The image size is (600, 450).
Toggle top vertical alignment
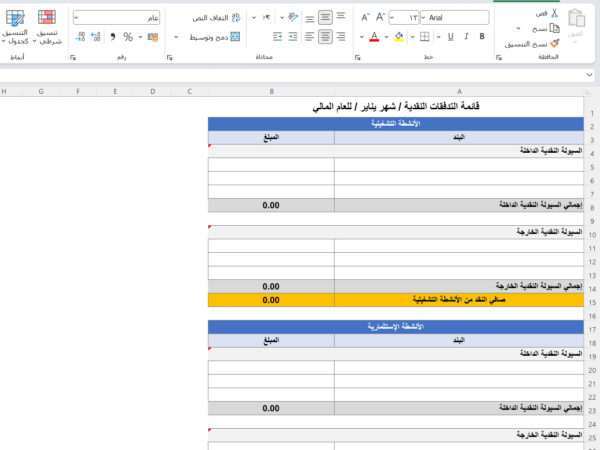(x=341, y=16)
